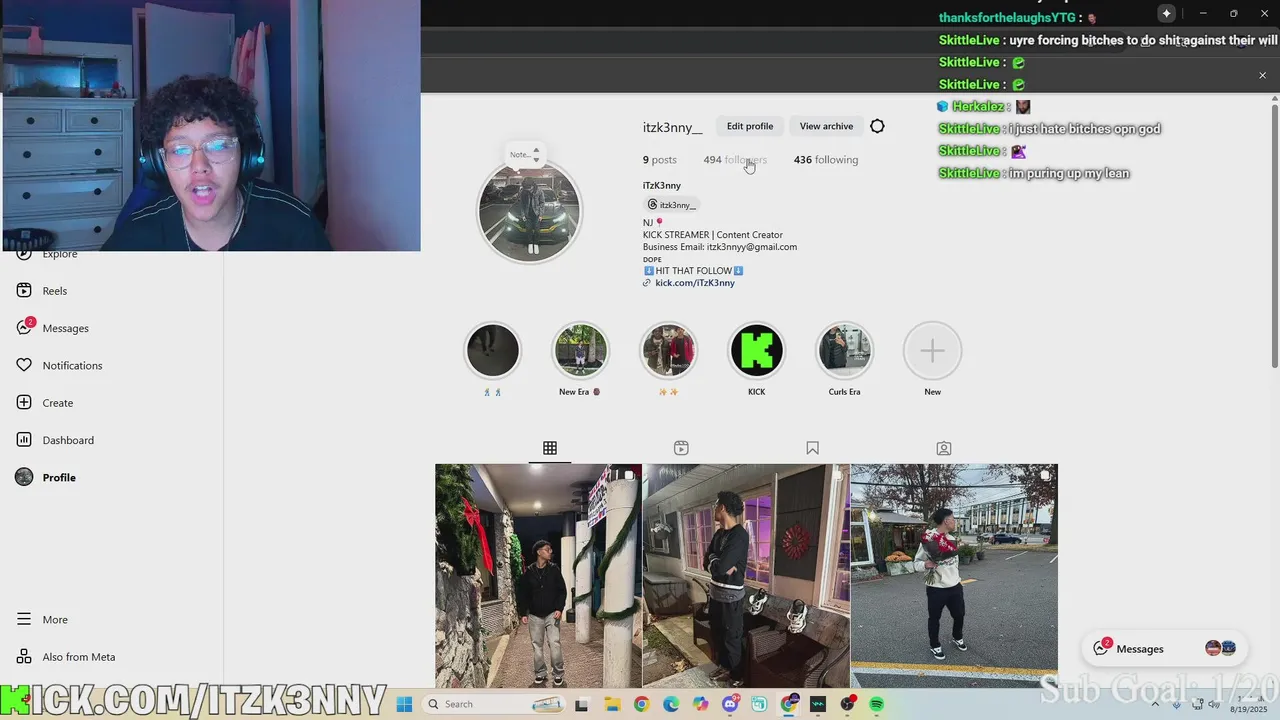The width and height of the screenshot is (1280, 720).
Task: Switch to the Saved bookmark tab
Action: coord(812,448)
